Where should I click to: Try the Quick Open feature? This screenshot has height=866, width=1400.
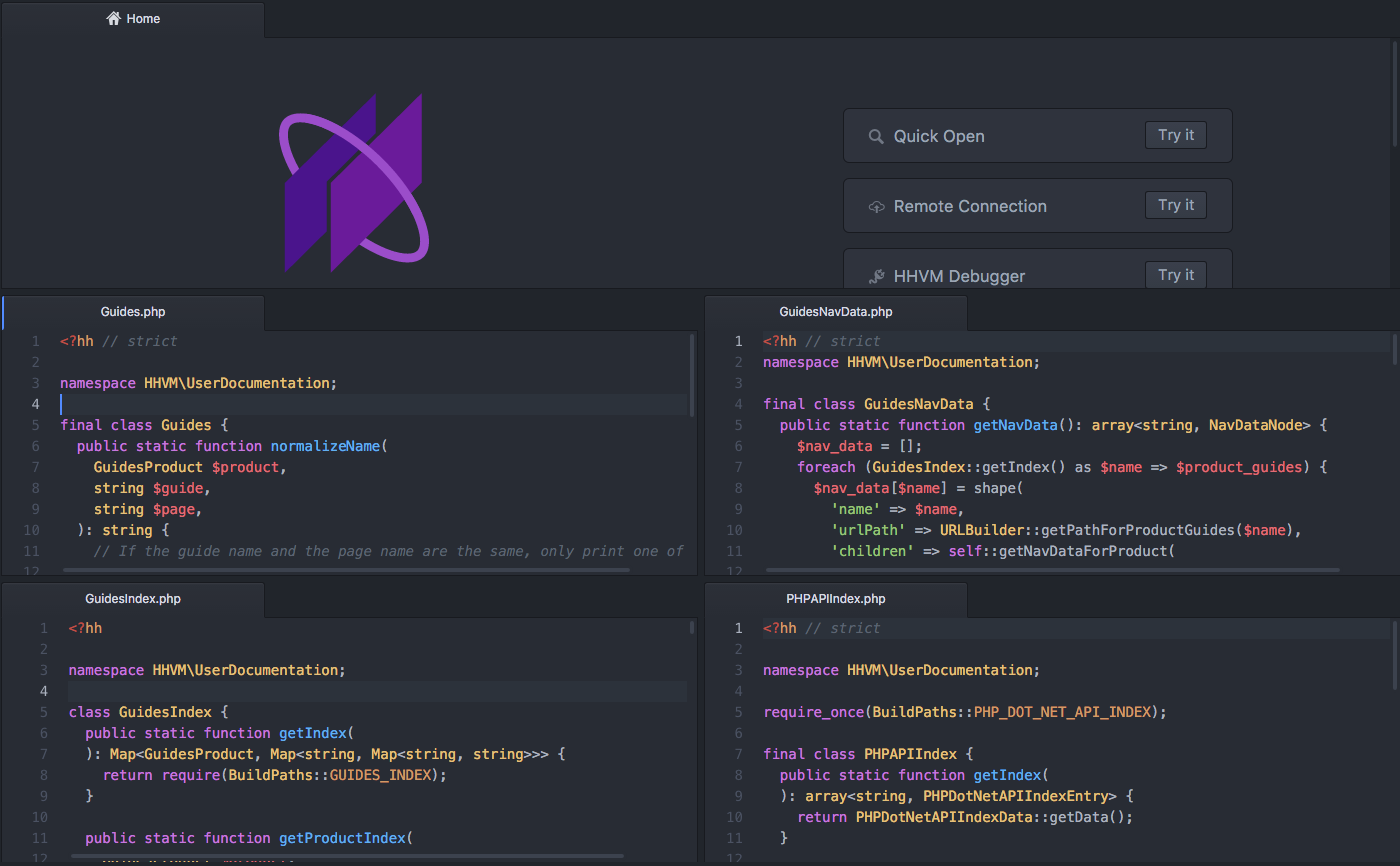(x=1176, y=135)
